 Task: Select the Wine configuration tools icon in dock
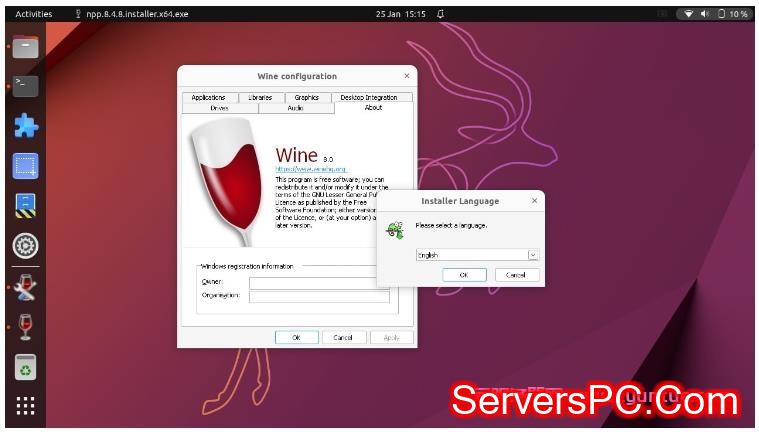pos(25,288)
